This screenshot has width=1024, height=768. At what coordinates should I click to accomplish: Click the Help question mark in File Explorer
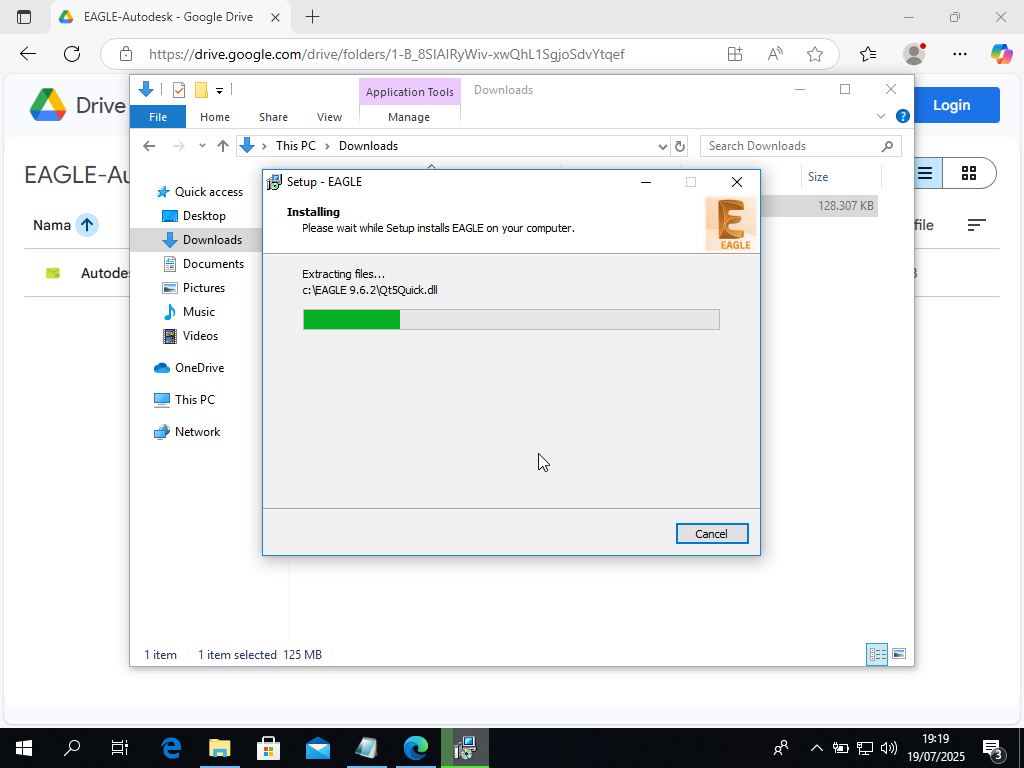902,115
